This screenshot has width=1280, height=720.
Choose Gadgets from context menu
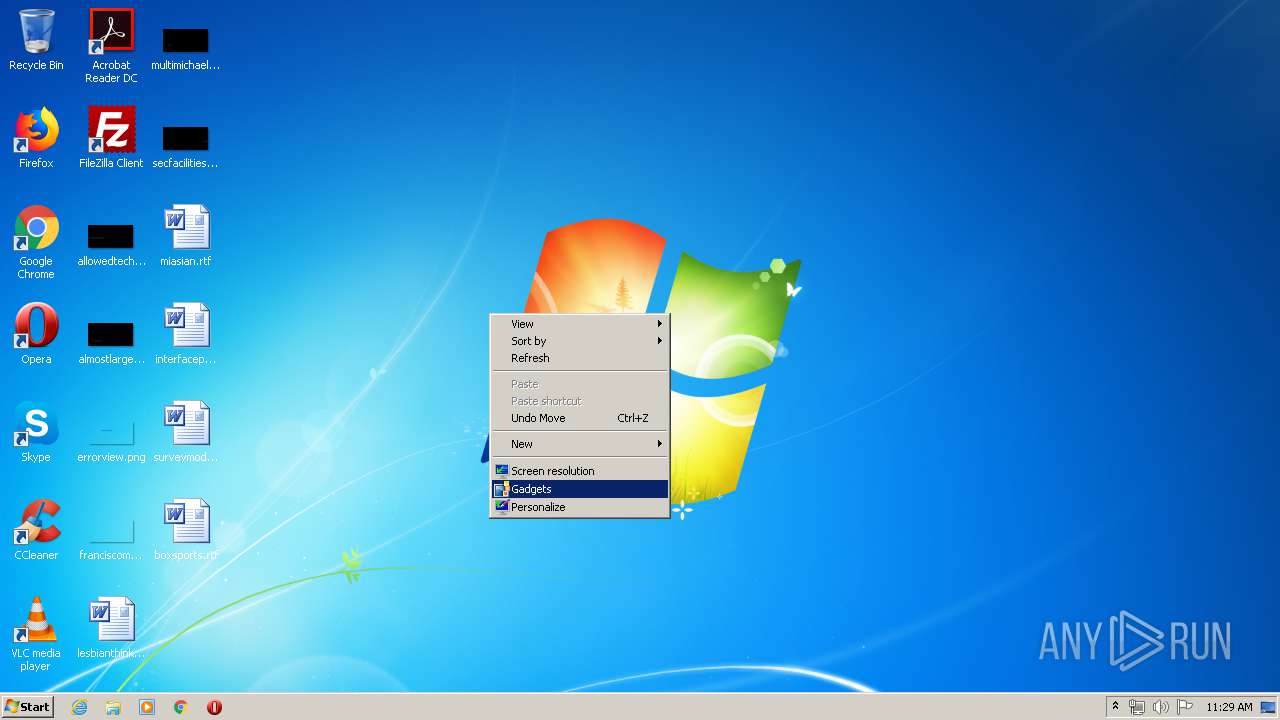point(580,489)
